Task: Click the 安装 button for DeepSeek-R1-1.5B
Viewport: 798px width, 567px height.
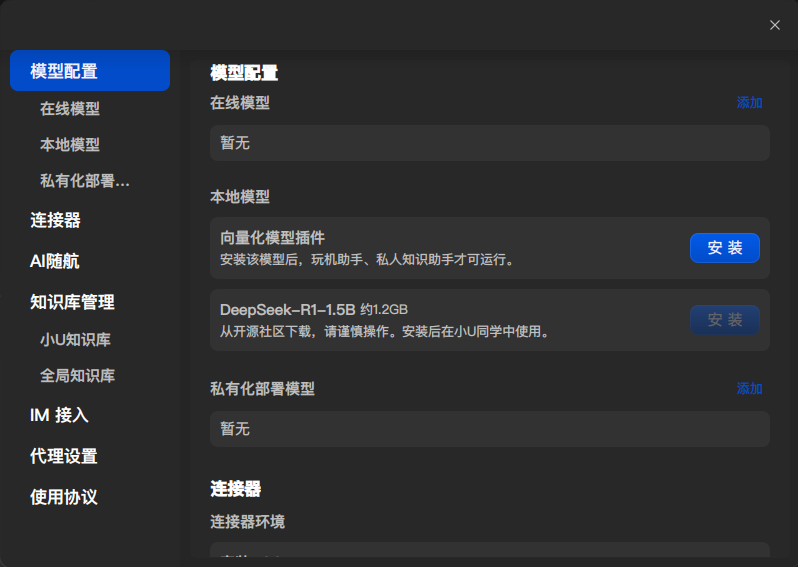Action: tap(725, 320)
